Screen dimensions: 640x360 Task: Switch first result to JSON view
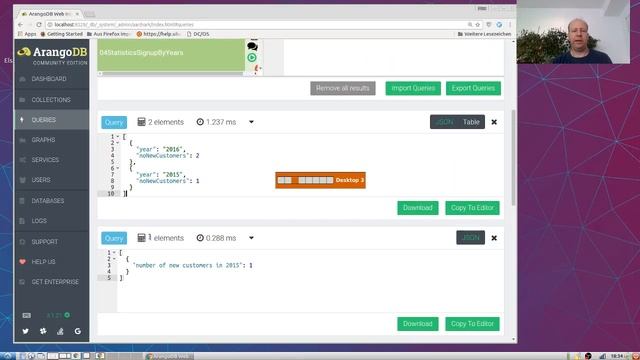pyautogui.click(x=444, y=122)
